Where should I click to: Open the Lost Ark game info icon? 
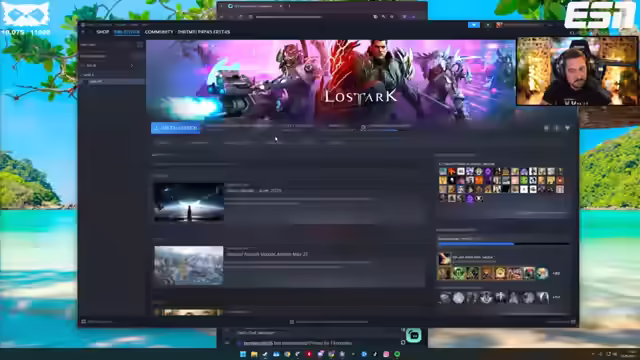coord(556,128)
